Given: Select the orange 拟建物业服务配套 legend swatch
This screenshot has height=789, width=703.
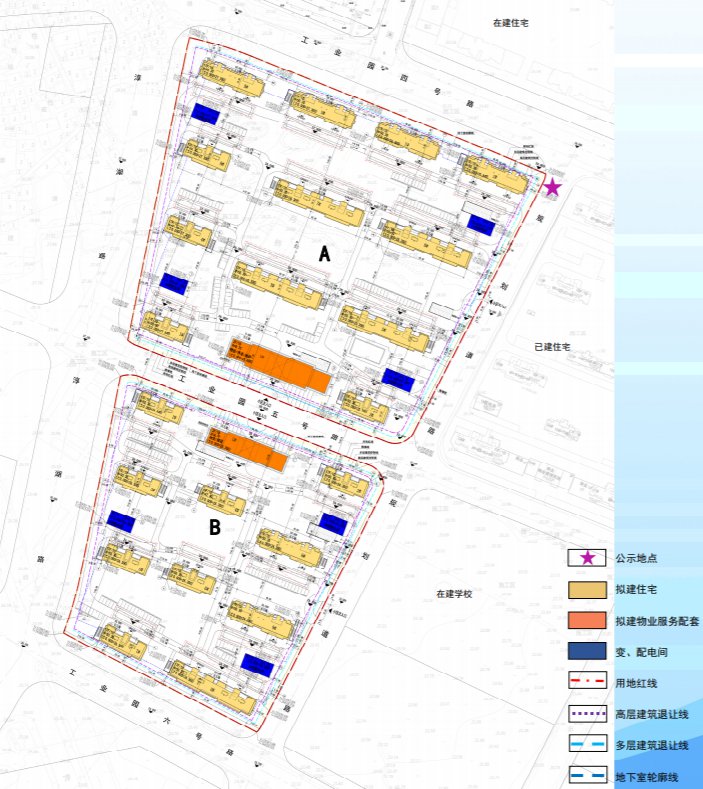Looking at the screenshot, I should (x=587, y=620).
